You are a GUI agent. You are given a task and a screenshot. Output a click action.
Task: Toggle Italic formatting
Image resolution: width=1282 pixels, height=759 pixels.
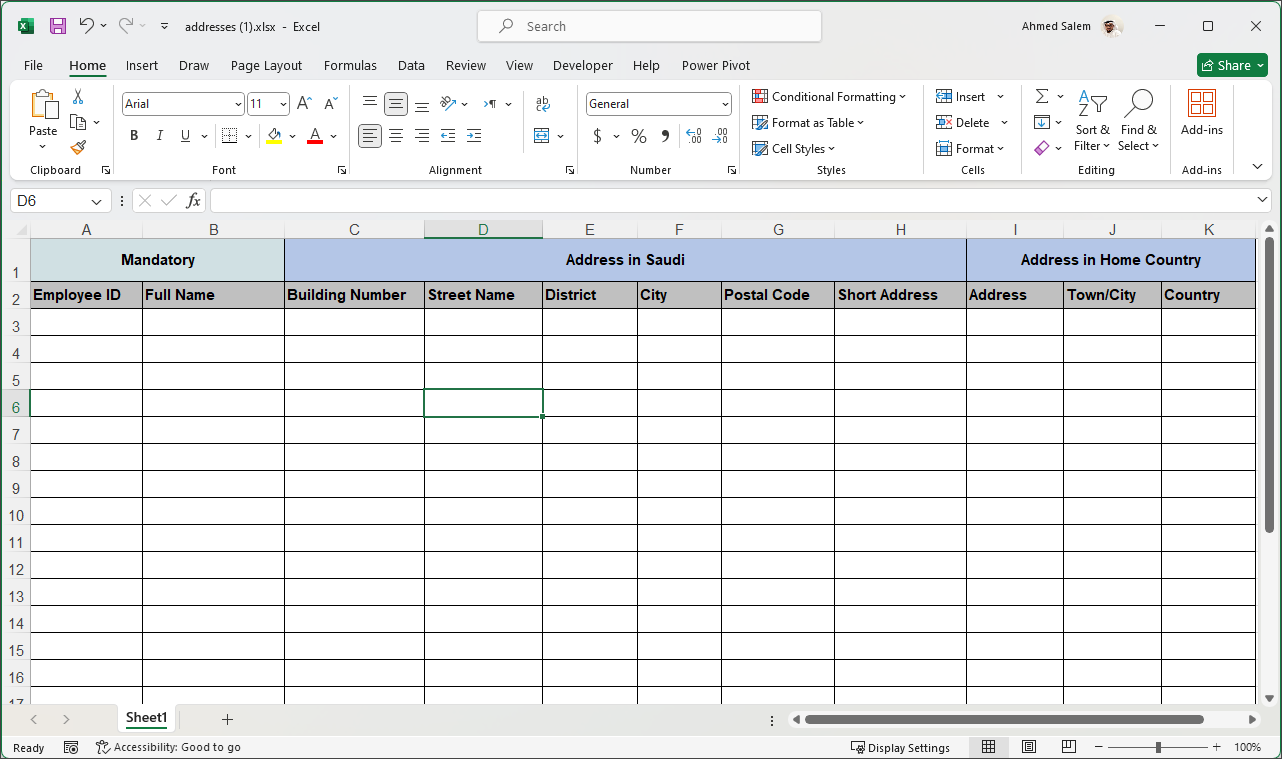point(159,136)
